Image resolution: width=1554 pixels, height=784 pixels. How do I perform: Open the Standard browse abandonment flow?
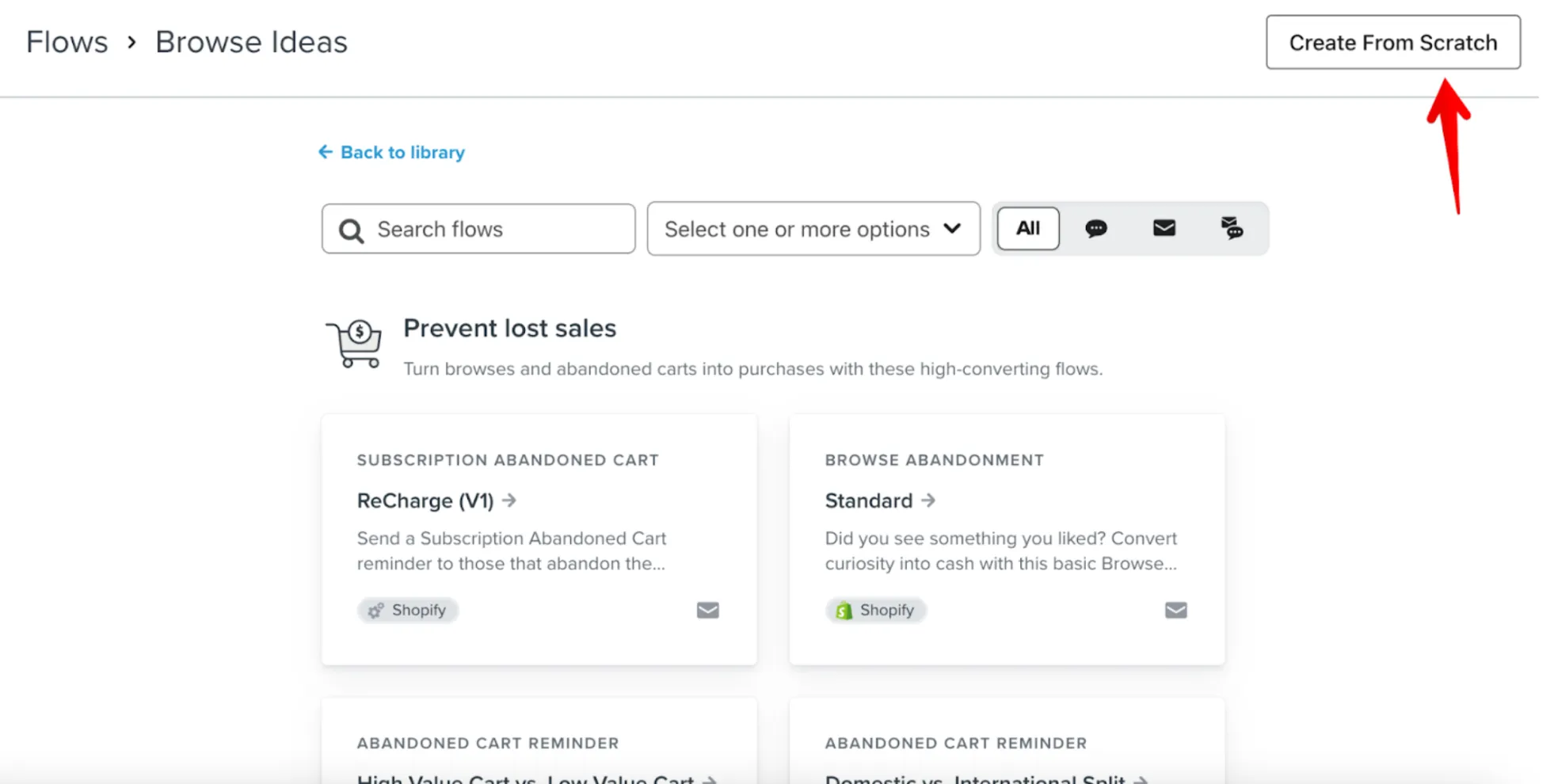point(869,500)
